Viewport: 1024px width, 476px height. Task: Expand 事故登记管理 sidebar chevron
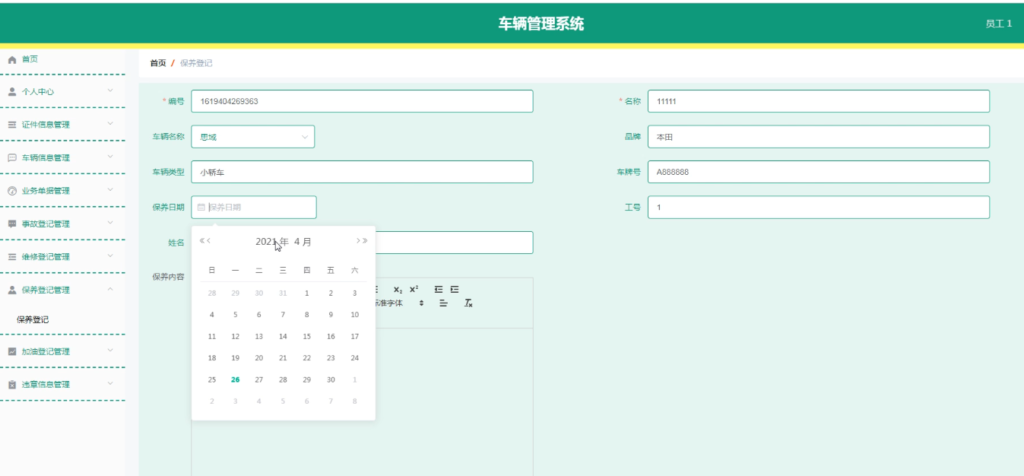pyautogui.click(x=110, y=223)
